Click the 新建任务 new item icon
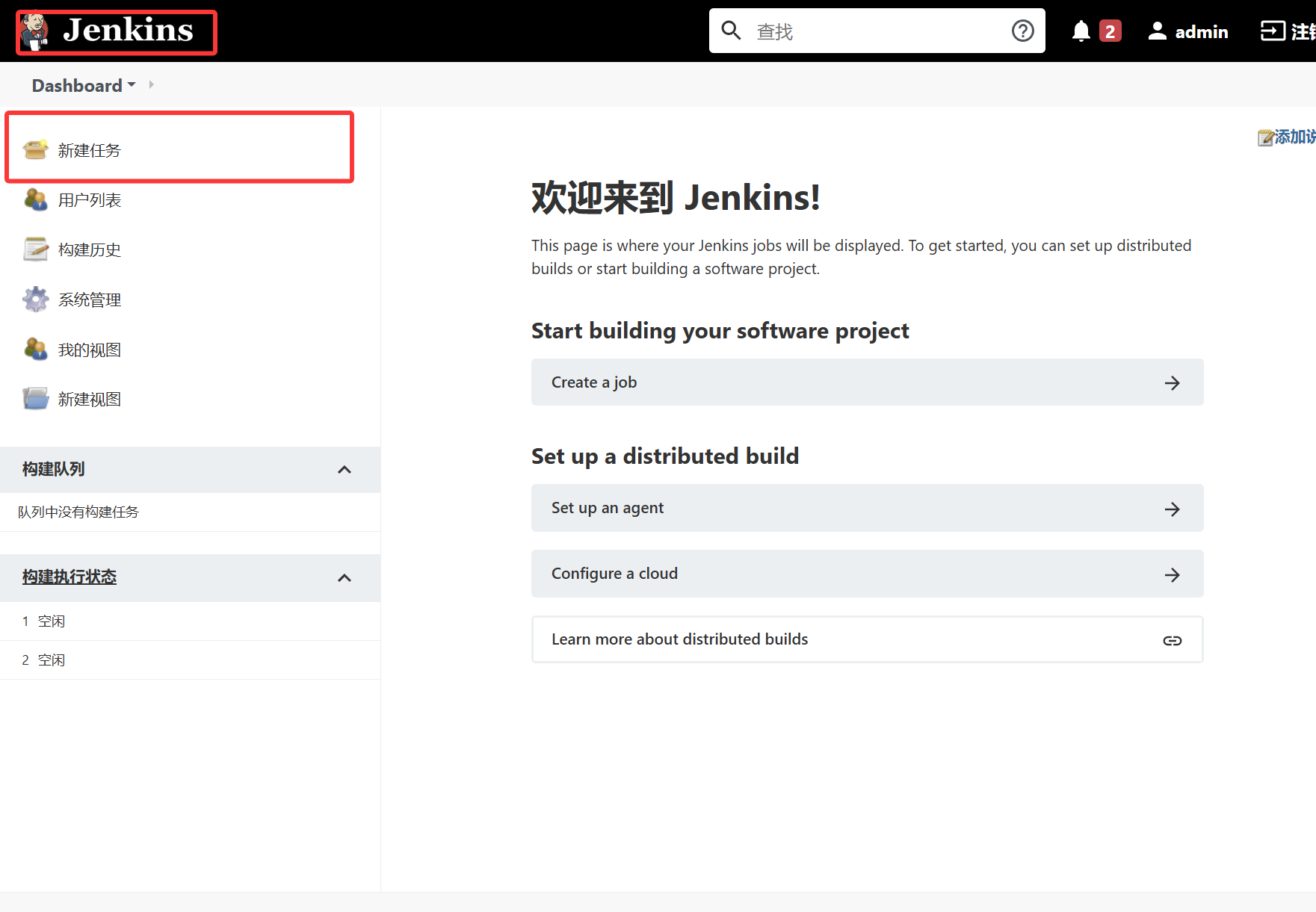The width and height of the screenshot is (1316, 912). click(x=35, y=149)
